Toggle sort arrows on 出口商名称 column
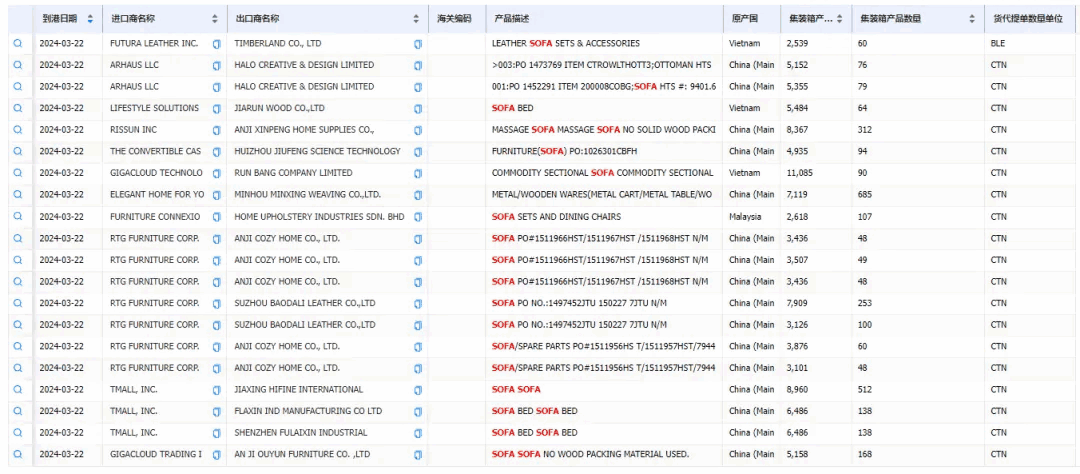This screenshot has height=474, width=1080. click(x=416, y=19)
